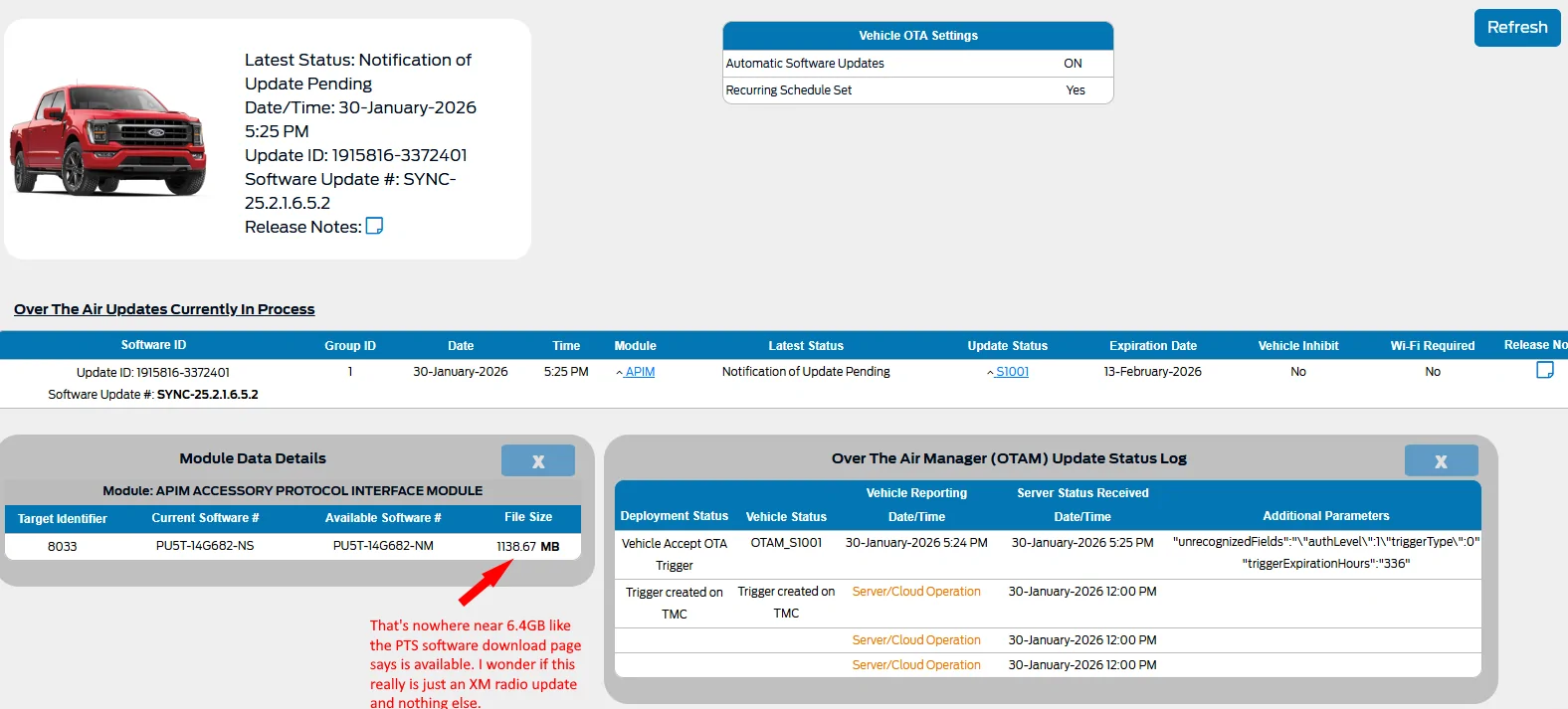The image size is (1568, 709).
Task: Click Software Update # SYNC-25.2.1.6.5.2 in the table
Action: tap(153, 394)
